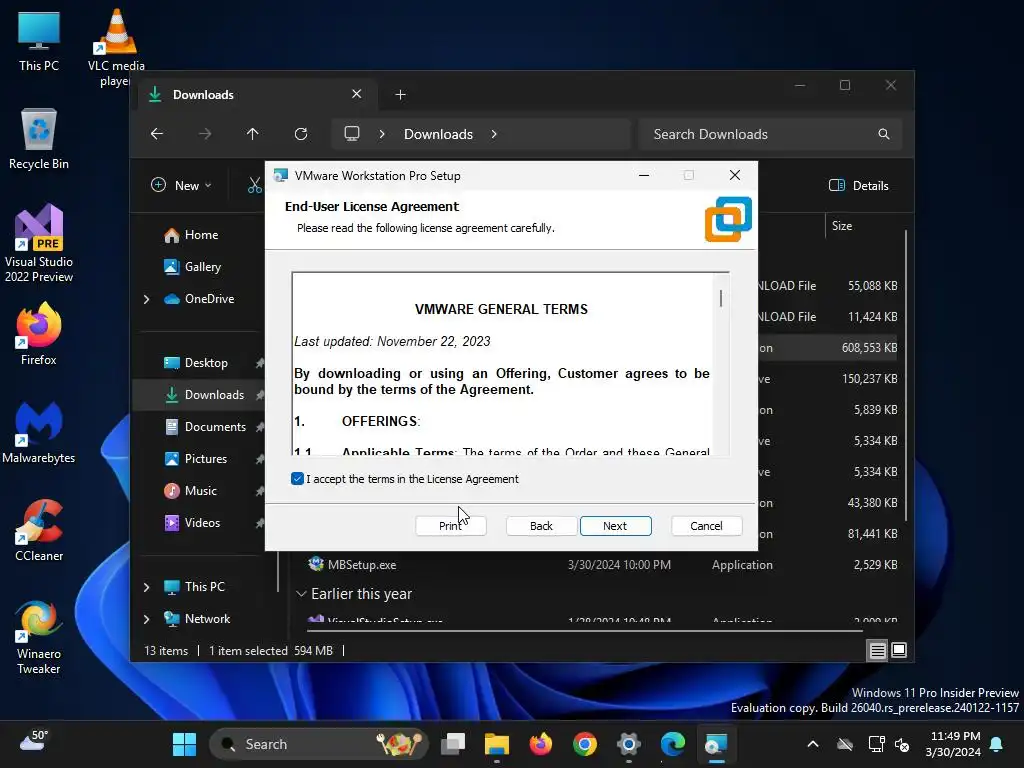Close the Downloads tab

pyautogui.click(x=357, y=94)
